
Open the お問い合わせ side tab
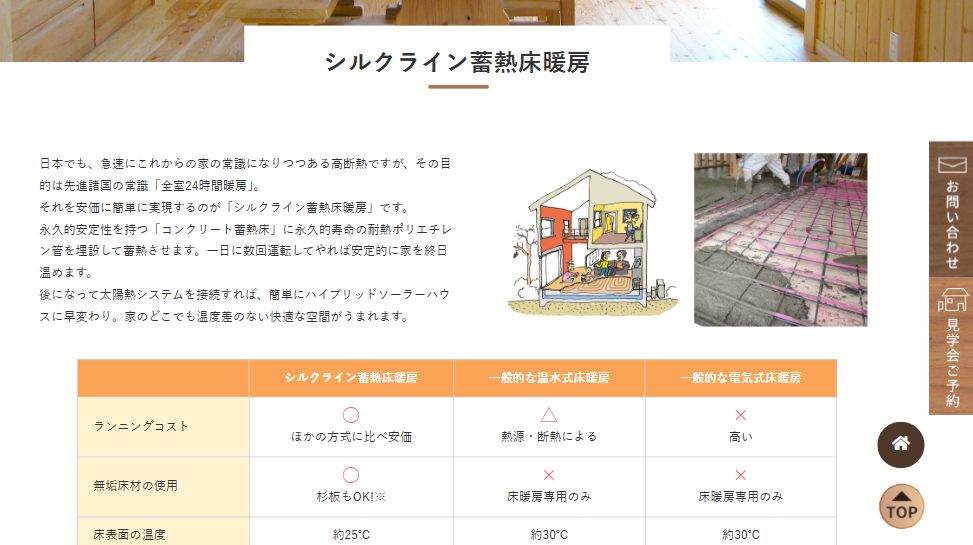coord(951,209)
